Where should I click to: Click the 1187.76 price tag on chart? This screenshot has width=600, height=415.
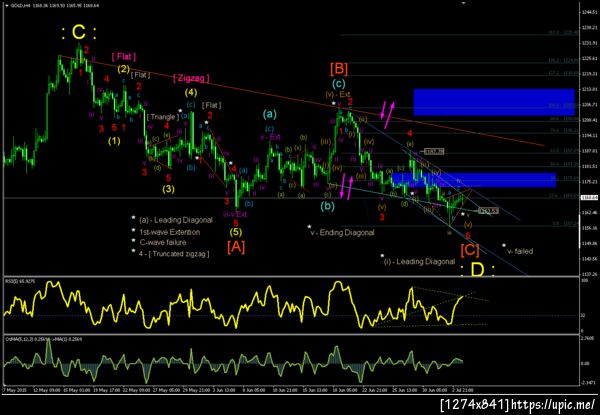point(434,152)
